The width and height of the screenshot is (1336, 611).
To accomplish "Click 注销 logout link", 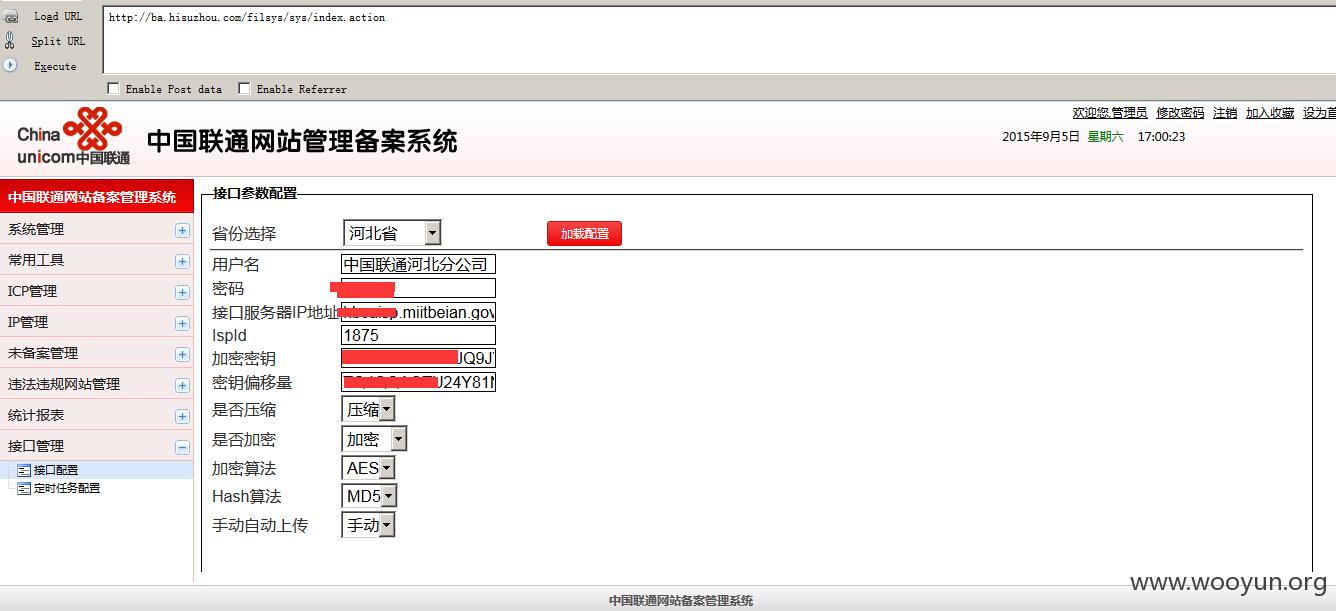I will [1225, 113].
